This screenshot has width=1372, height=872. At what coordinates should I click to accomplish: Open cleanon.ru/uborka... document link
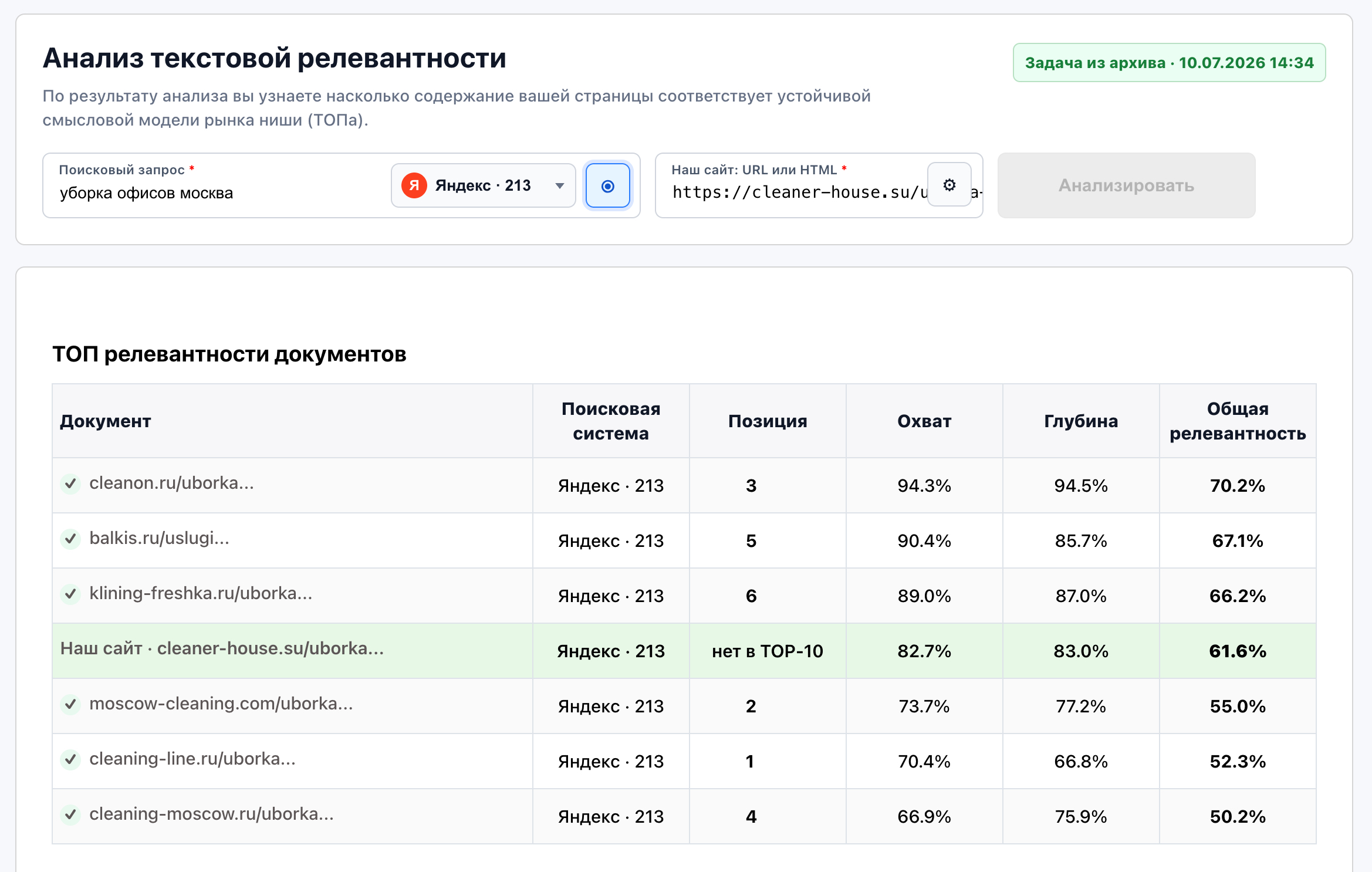click(x=171, y=483)
